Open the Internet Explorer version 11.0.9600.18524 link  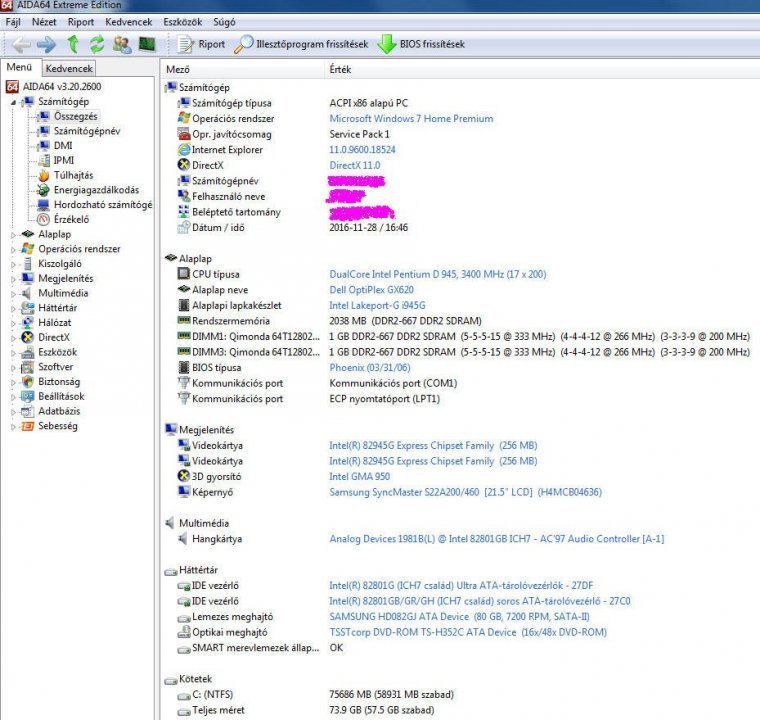pos(362,149)
